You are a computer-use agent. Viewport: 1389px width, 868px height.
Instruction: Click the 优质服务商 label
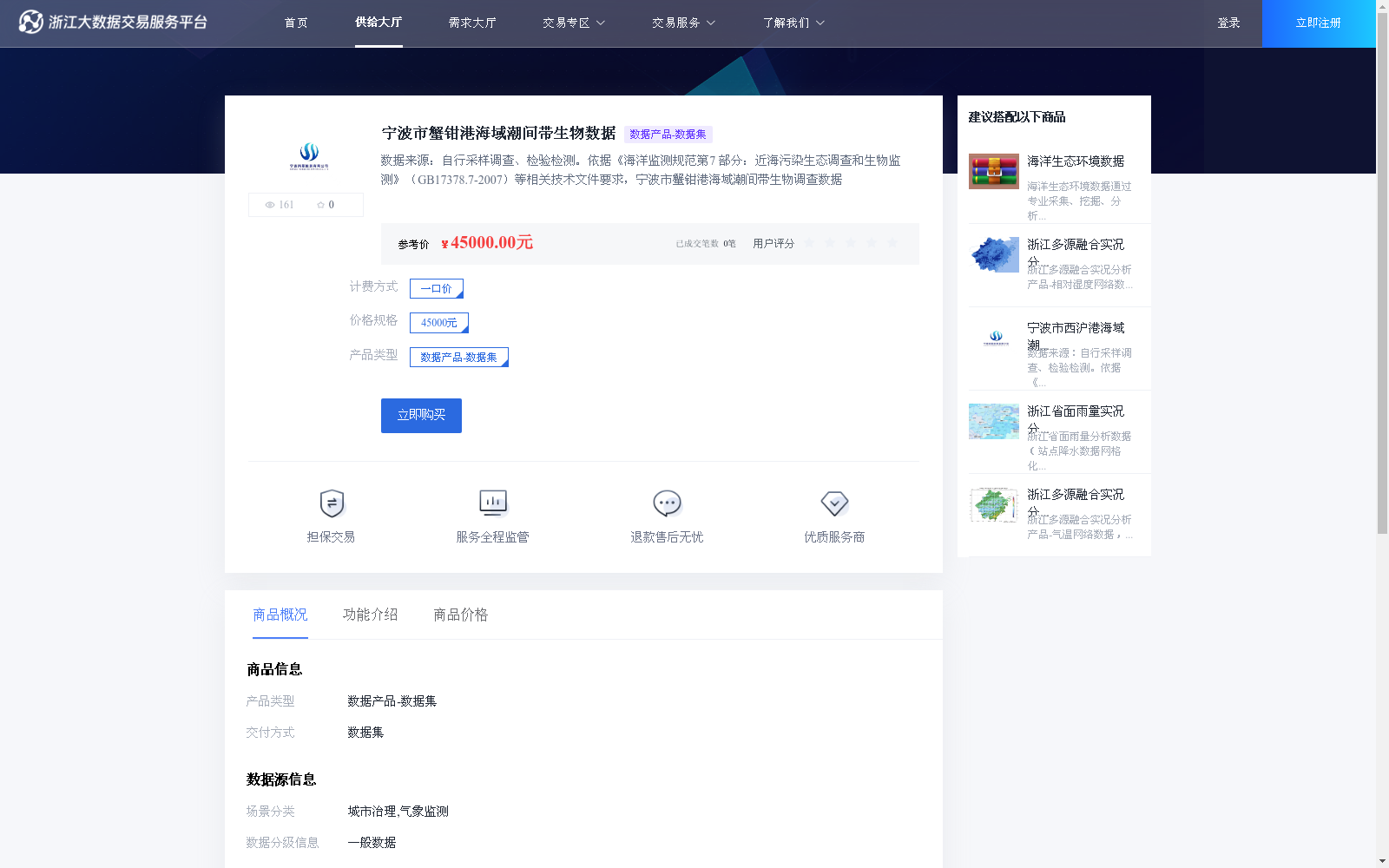(x=834, y=537)
